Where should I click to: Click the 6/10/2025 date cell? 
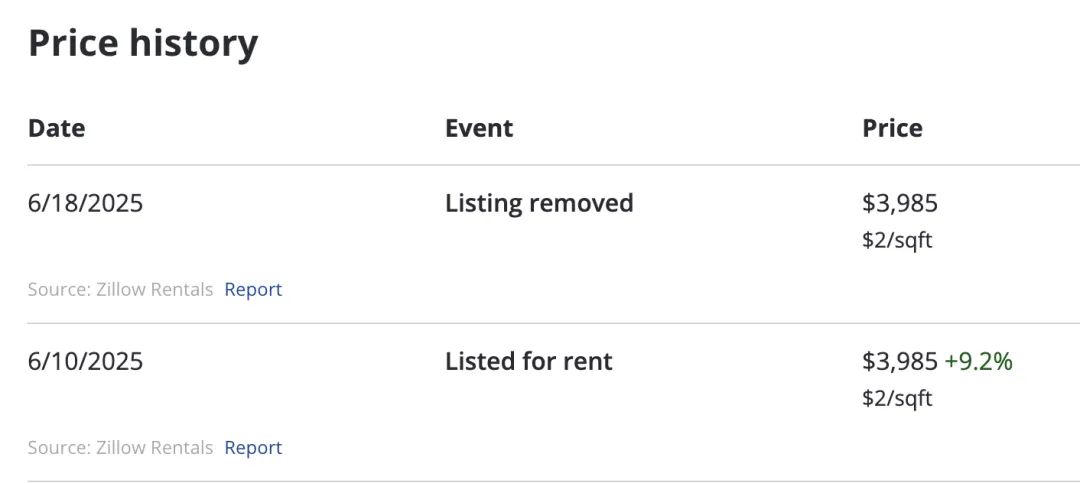85,361
